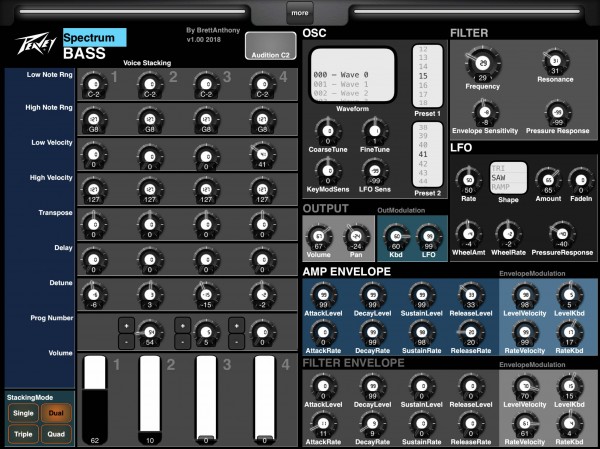The image size is (600, 449).
Task: Click the OutModulation Kbd knob
Action: tap(396, 238)
